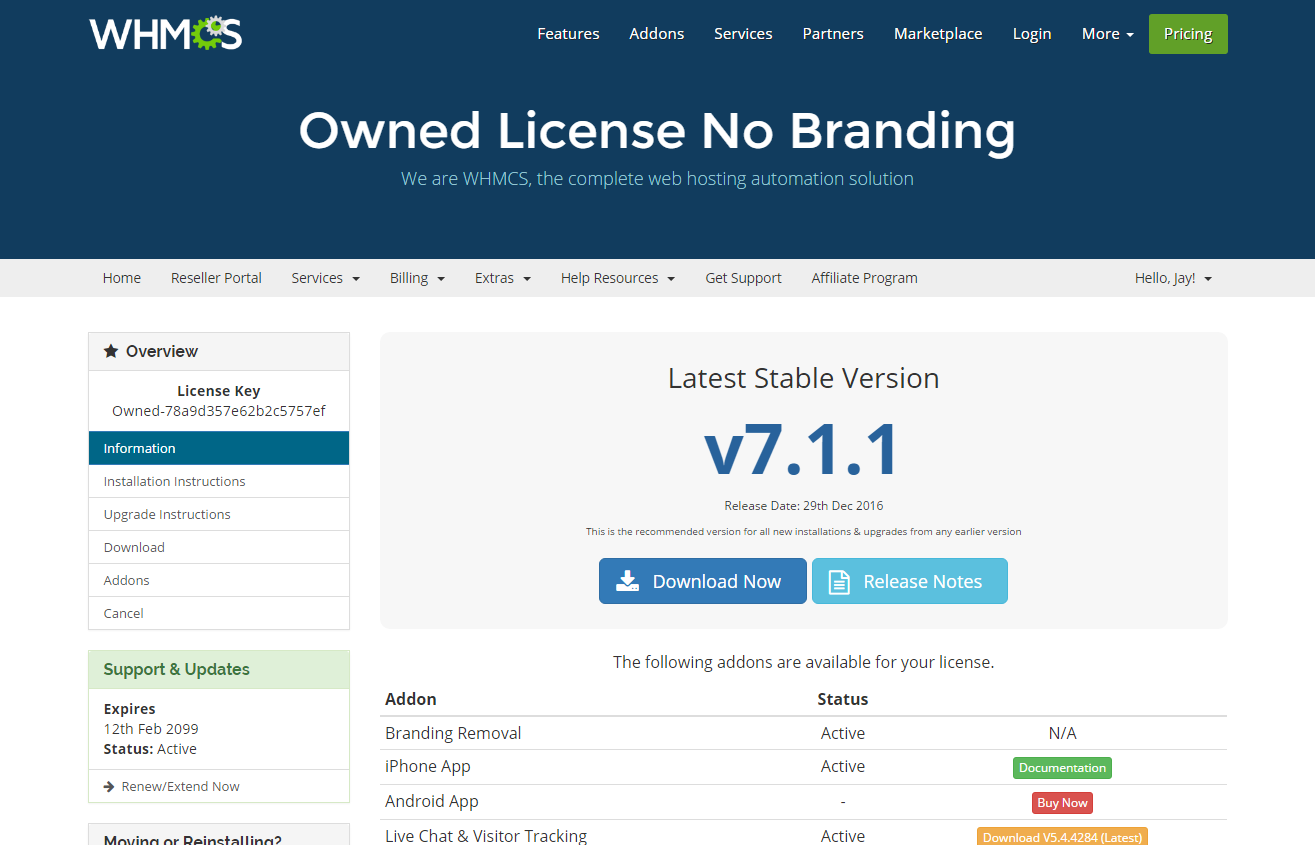The width and height of the screenshot is (1315, 845).
Task: Open Features in the top navigation
Action: pos(568,34)
